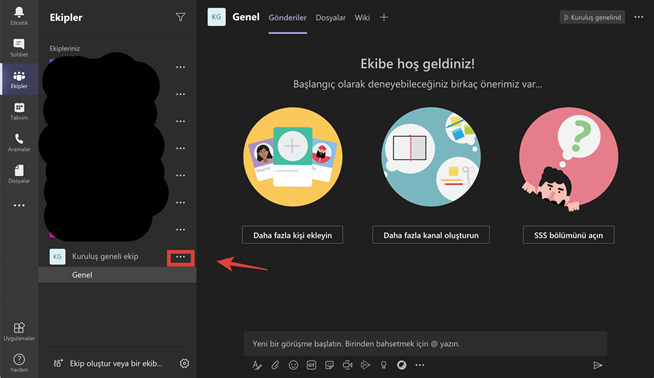Screen dimensions: 654x378
Task: Click the Kuruluş genelind button at top right
Action: click(592, 17)
